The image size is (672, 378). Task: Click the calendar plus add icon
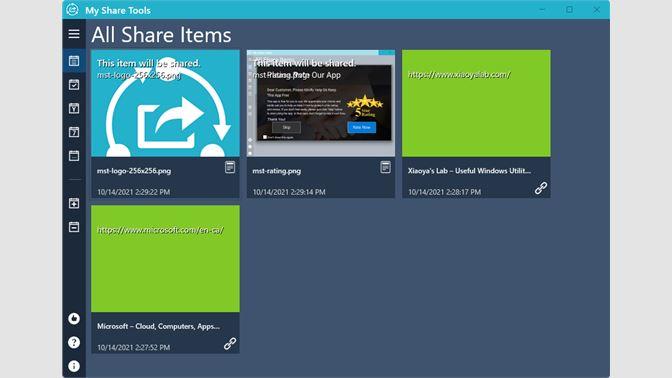tap(74, 203)
